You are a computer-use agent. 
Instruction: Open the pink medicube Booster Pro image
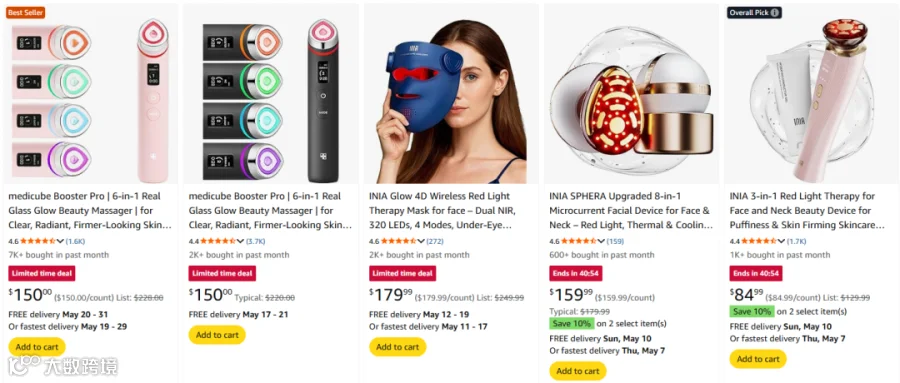pyautogui.click(x=90, y=100)
